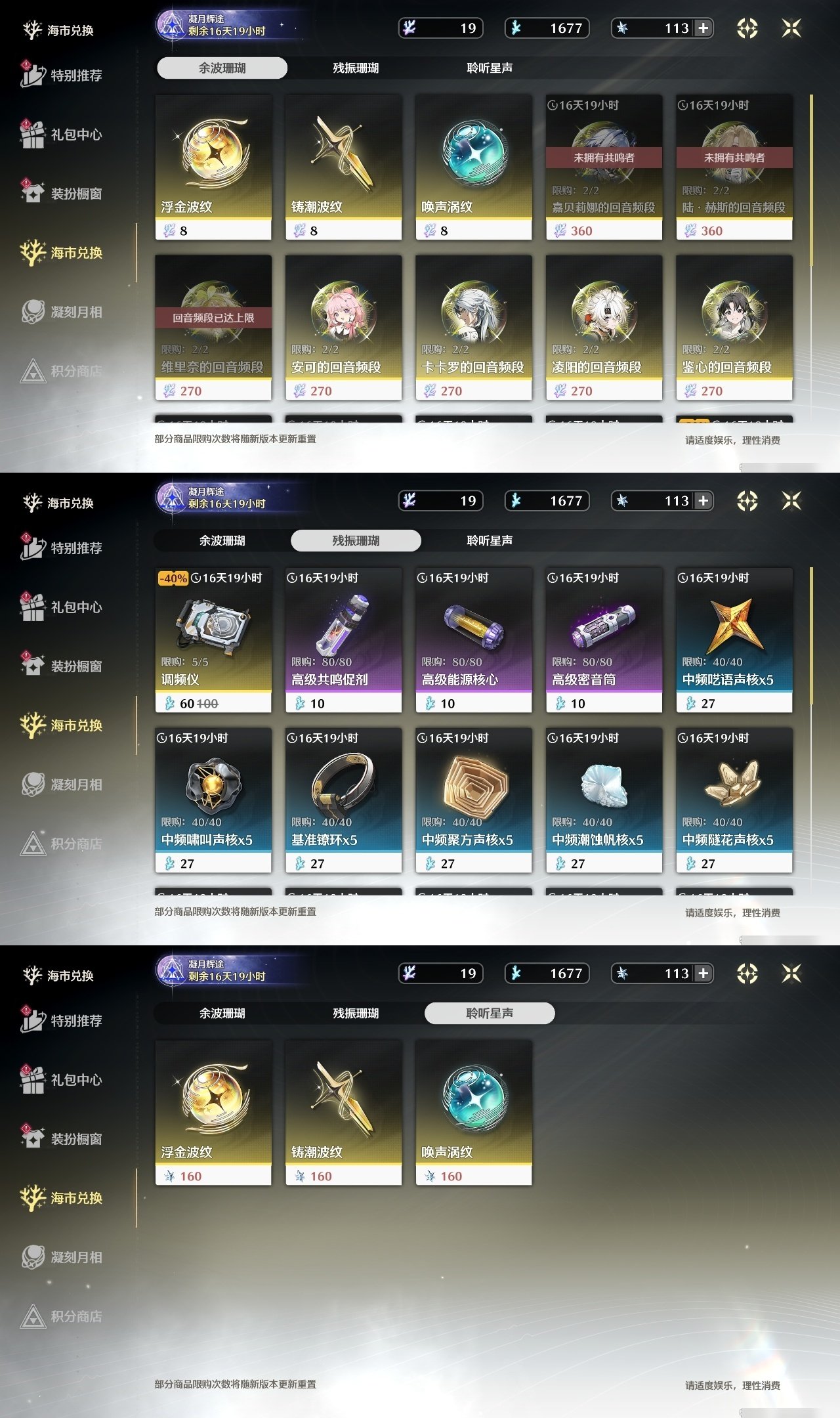Click the 基准镣环x5 ring item
This screenshot has height=1418, width=840.
343,800
